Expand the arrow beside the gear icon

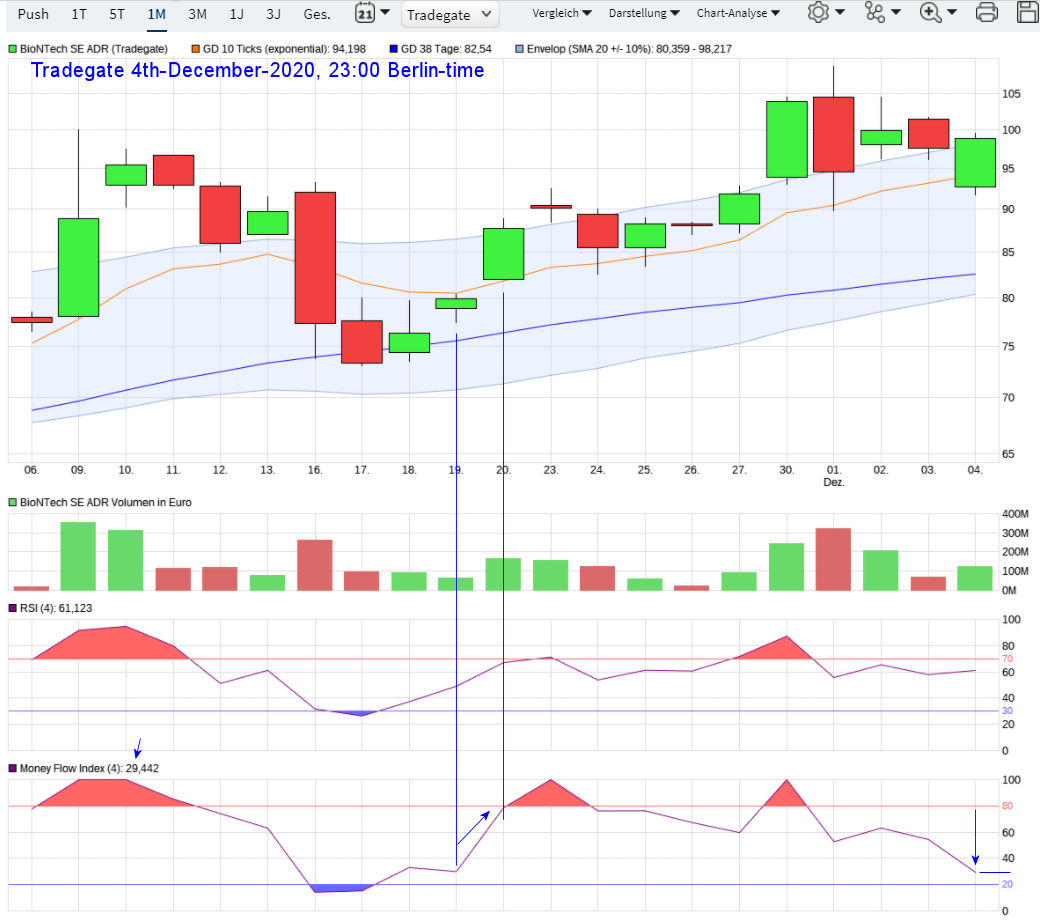(840, 12)
